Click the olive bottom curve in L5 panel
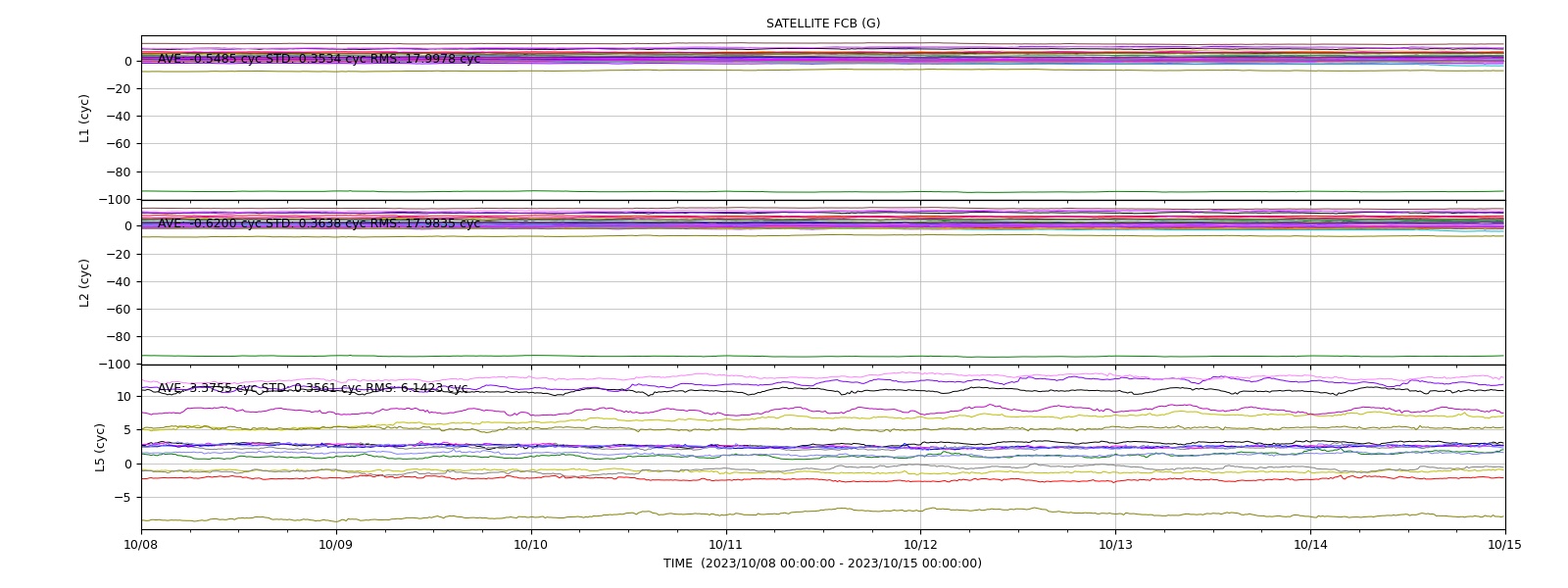Viewport: 1568px width, 588px height. (823, 512)
